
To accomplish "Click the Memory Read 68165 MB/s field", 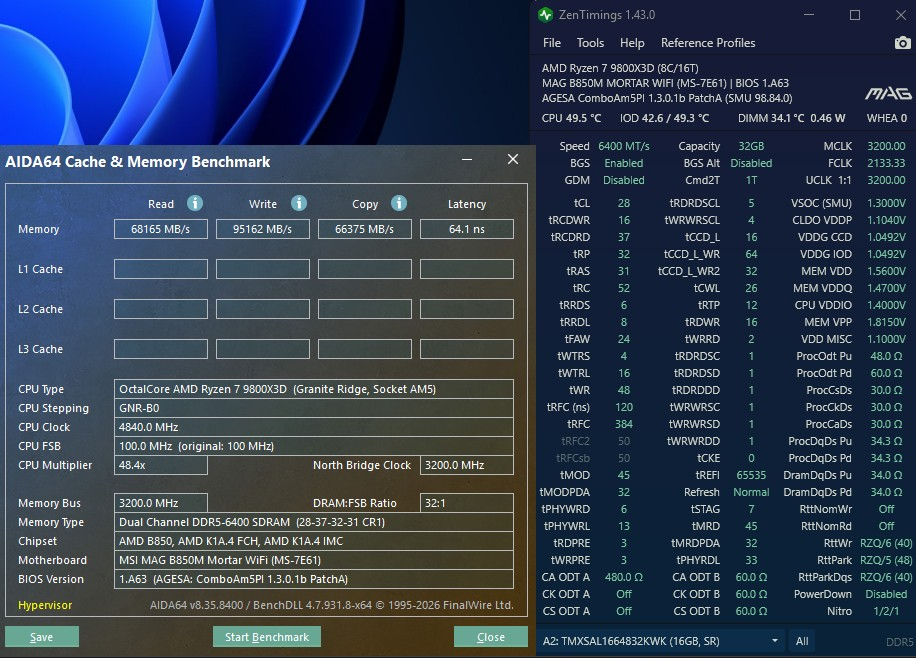I will (161, 229).
